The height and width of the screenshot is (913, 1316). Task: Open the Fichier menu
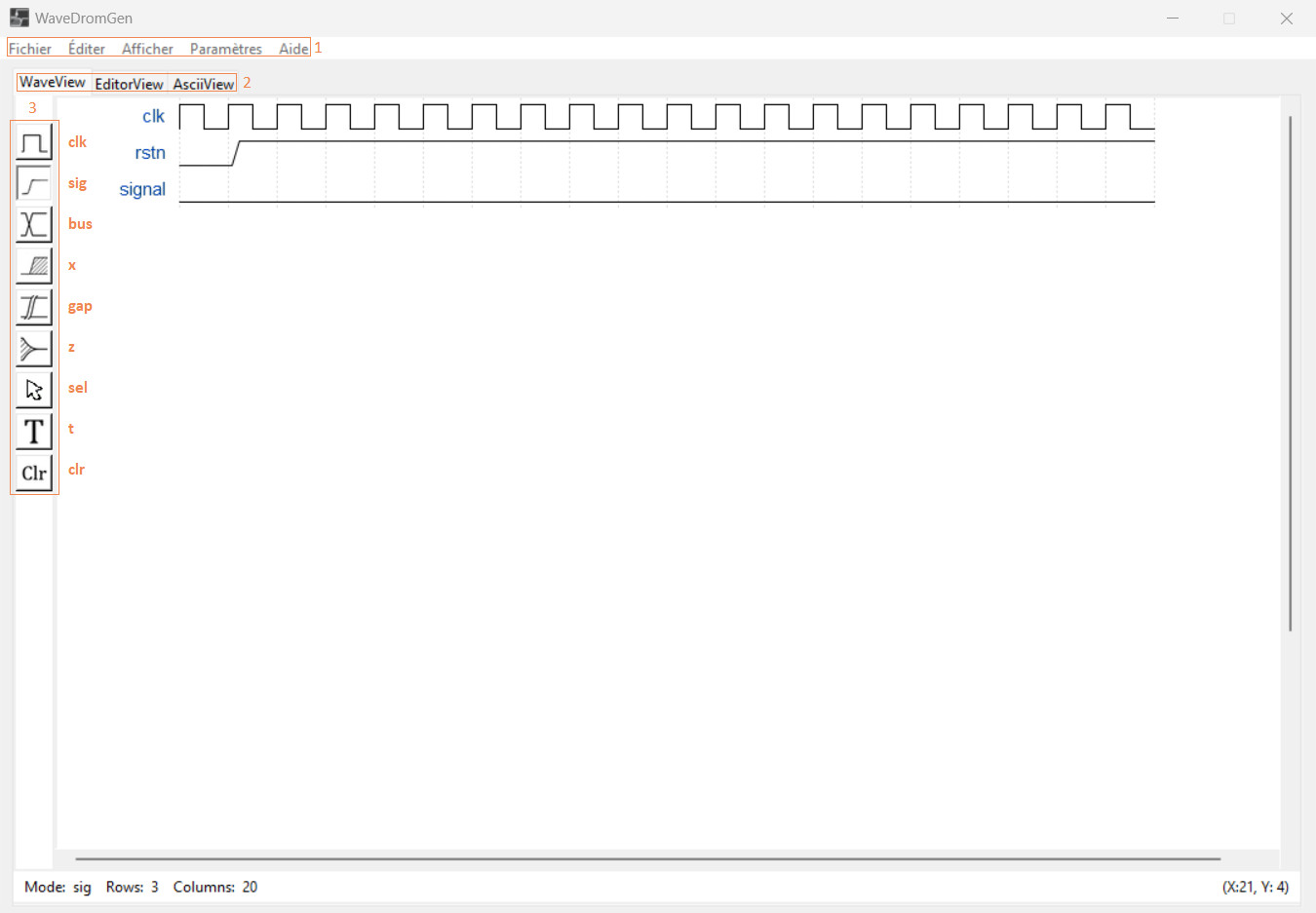(30, 49)
